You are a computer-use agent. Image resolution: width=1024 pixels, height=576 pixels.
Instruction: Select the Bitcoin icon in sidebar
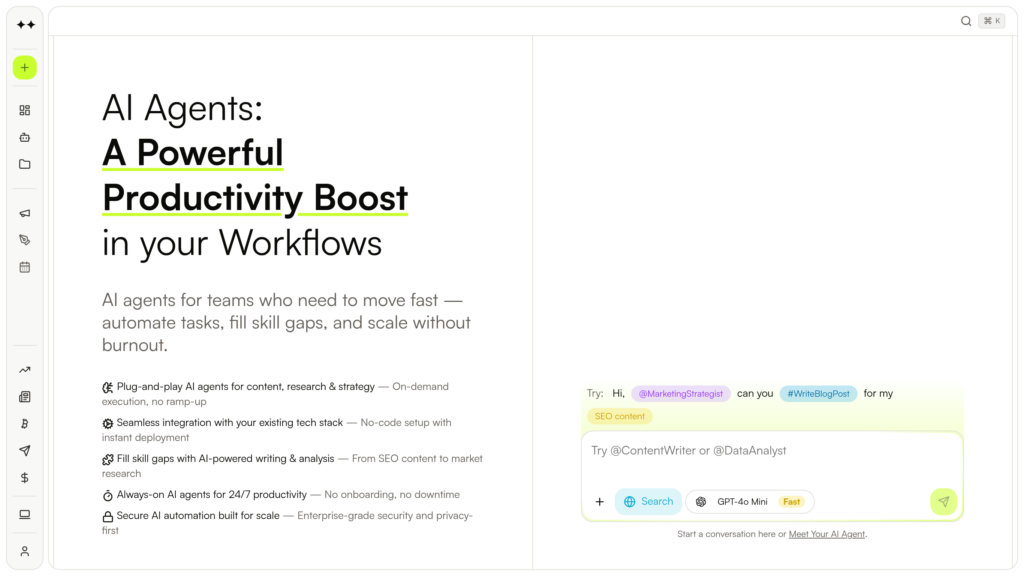tap(25, 424)
